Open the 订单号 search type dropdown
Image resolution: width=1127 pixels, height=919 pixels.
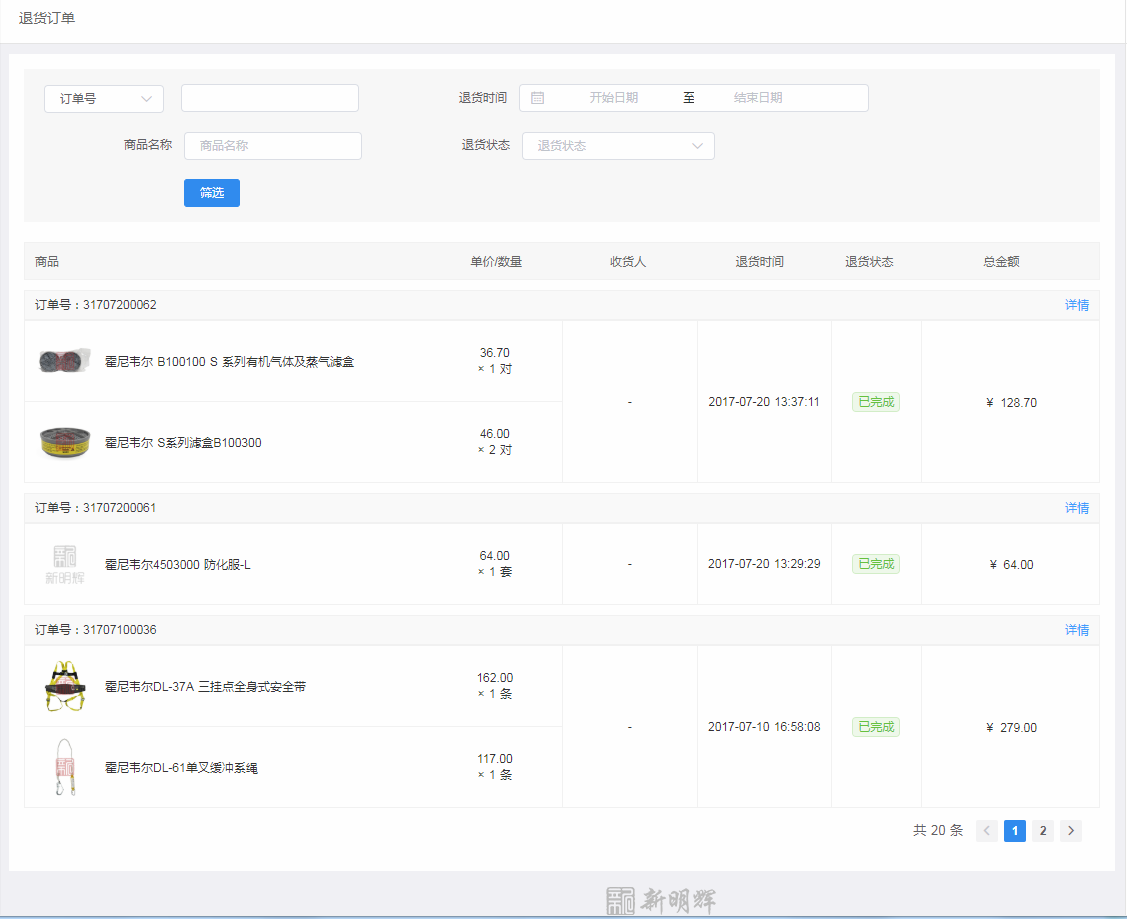[x=104, y=98]
